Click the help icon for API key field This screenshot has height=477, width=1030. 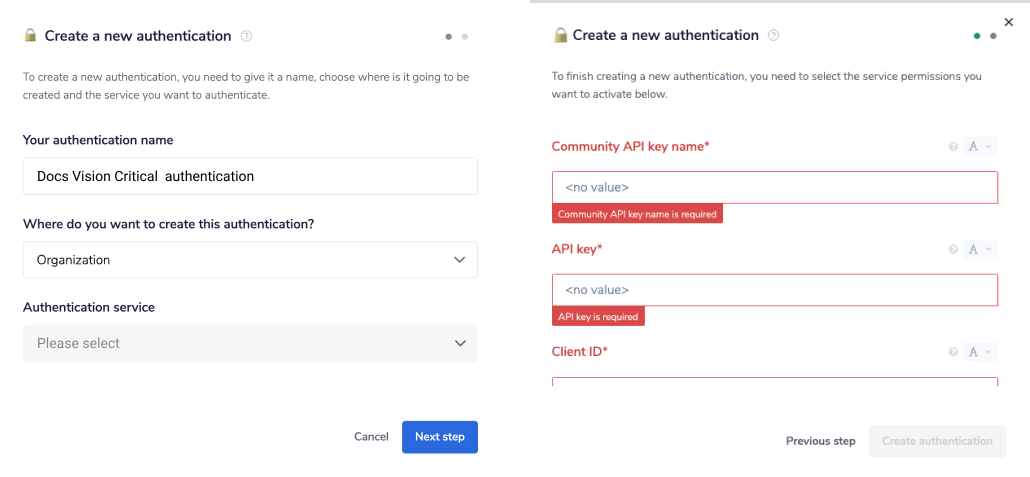point(953,249)
